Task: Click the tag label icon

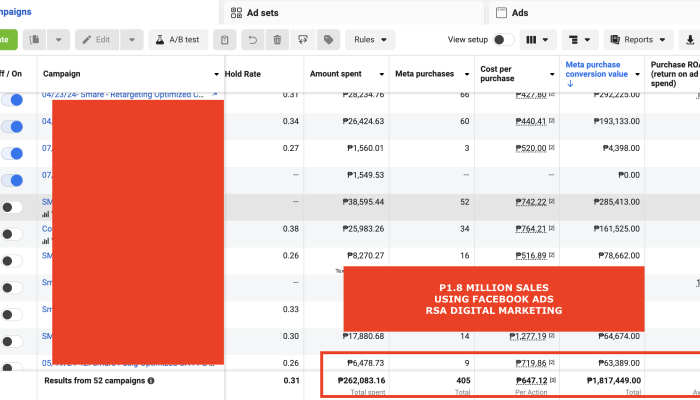Action: point(327,40)
